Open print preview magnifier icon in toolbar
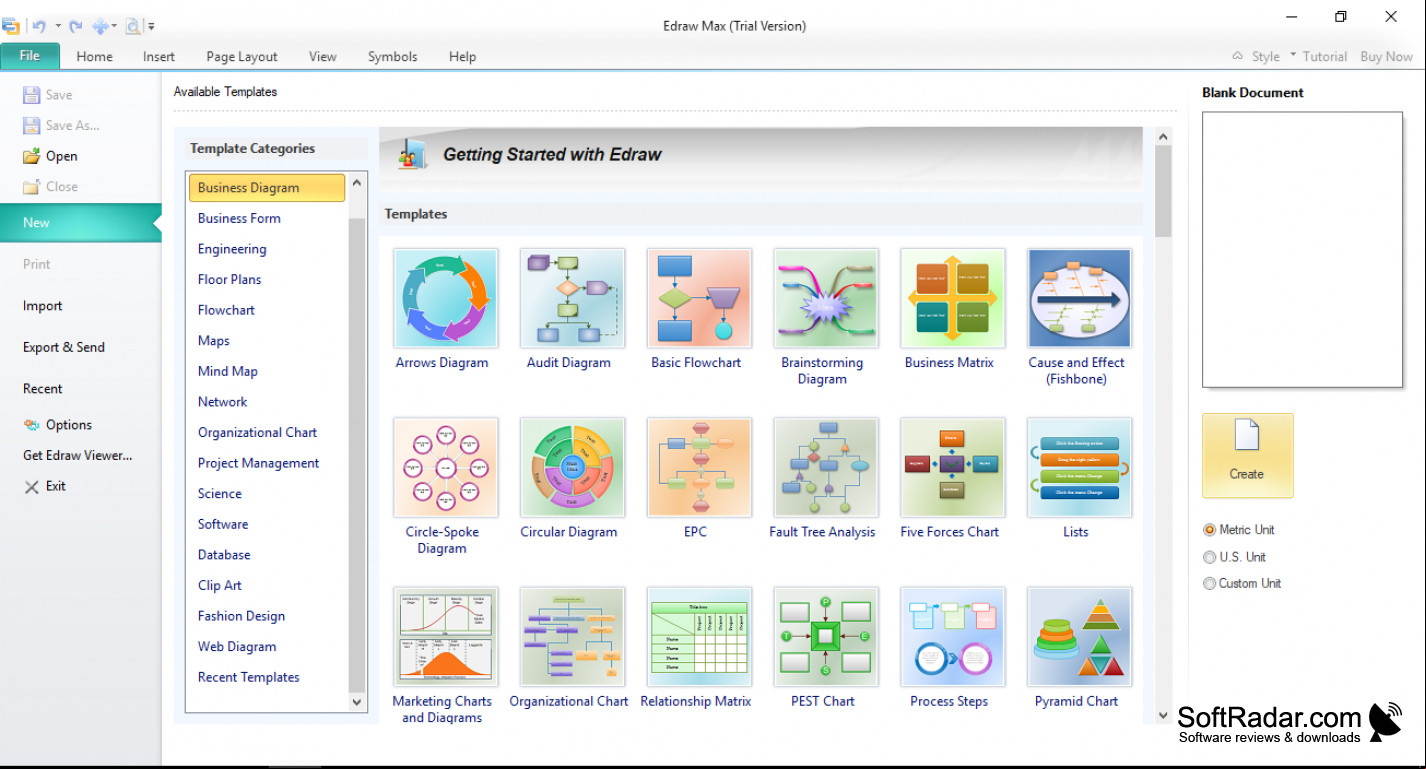 tap(133, 26)
